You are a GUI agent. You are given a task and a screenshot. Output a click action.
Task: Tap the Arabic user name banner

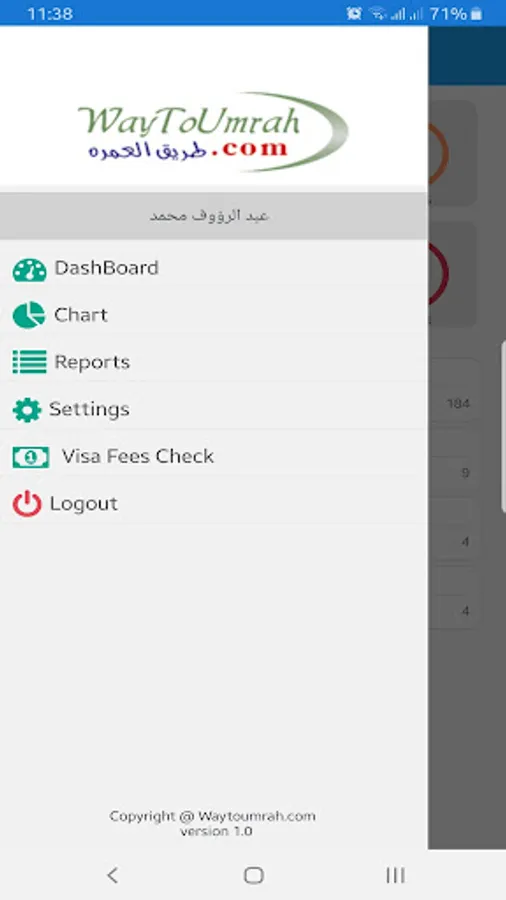coord(213,216)
